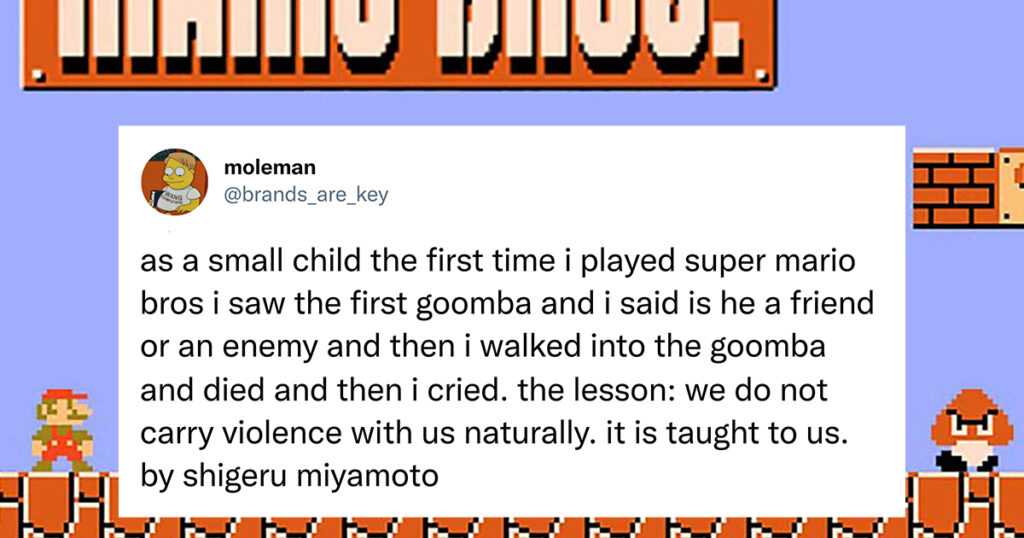Click the Goomba's angry eyes
Image resolution: width=1024 pixels, height=538 pixels.
[x=972, y=422]
